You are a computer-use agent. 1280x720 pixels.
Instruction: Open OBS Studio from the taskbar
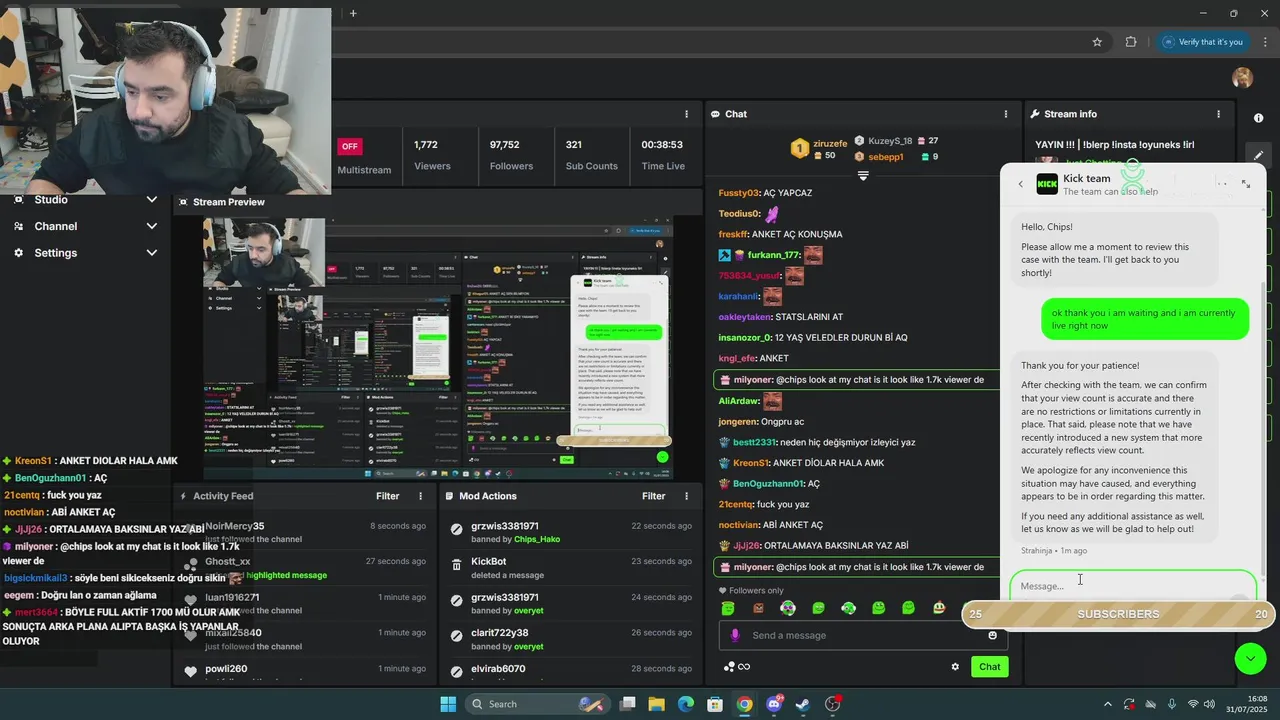(832, 704)
